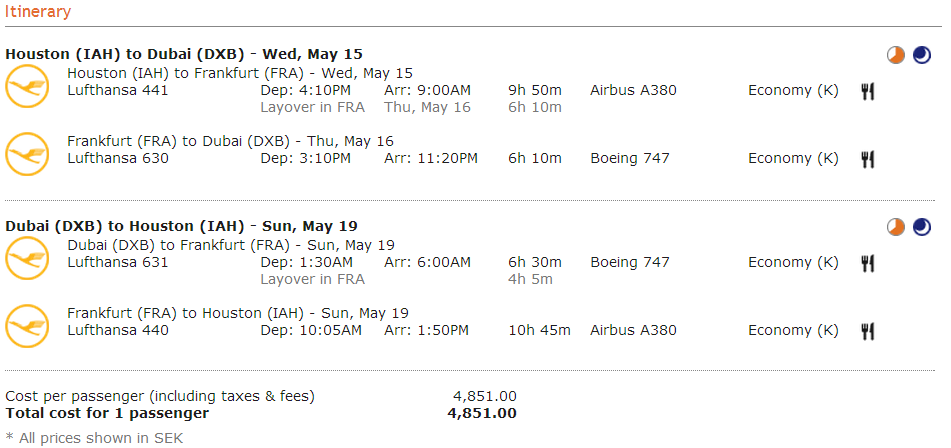Click the orange daytime icon on Dubai to Houston
951x448 pixels.
click(896, 227)
